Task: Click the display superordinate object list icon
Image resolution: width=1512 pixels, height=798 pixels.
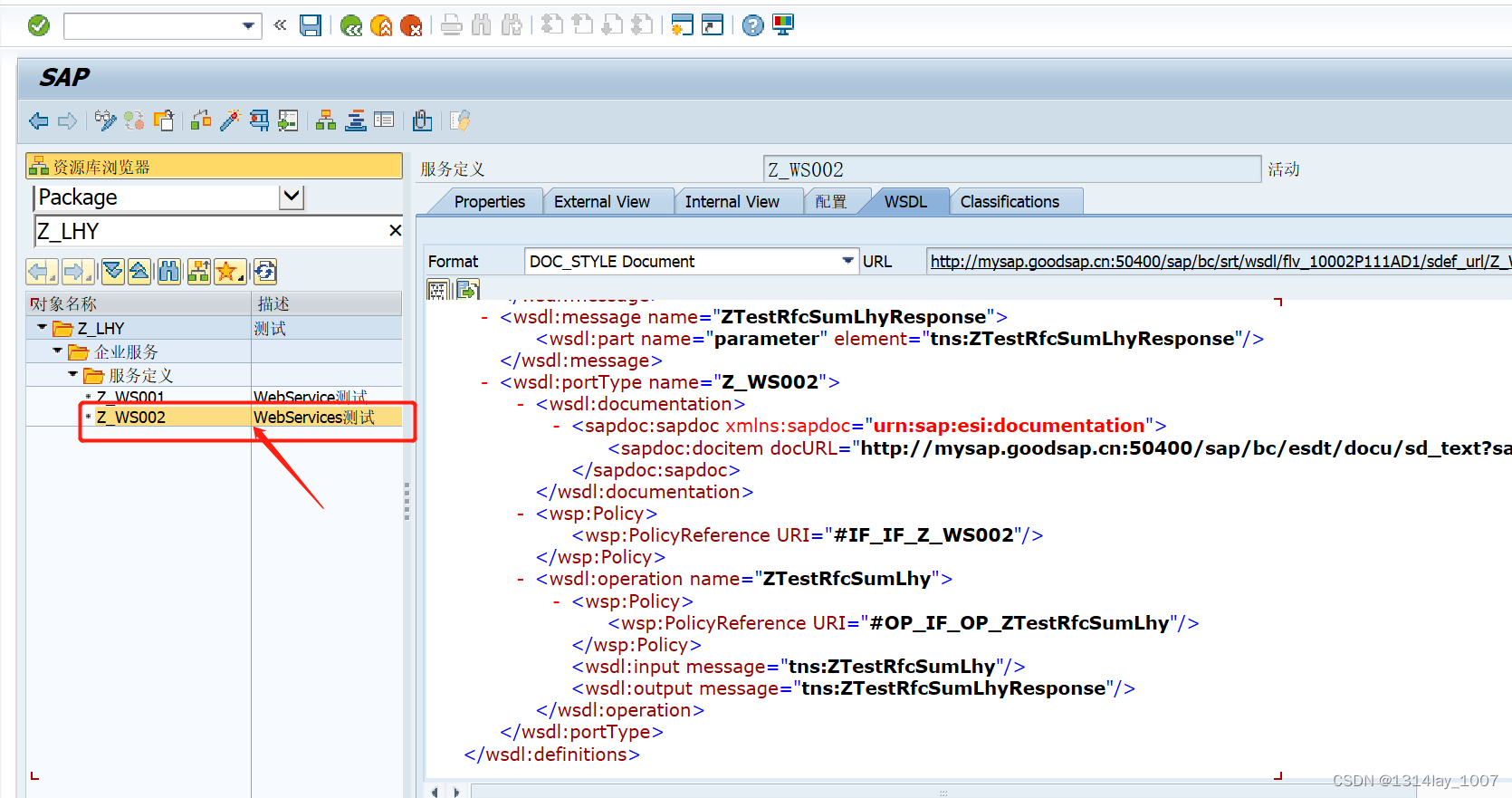Action: tap(199, 271)
